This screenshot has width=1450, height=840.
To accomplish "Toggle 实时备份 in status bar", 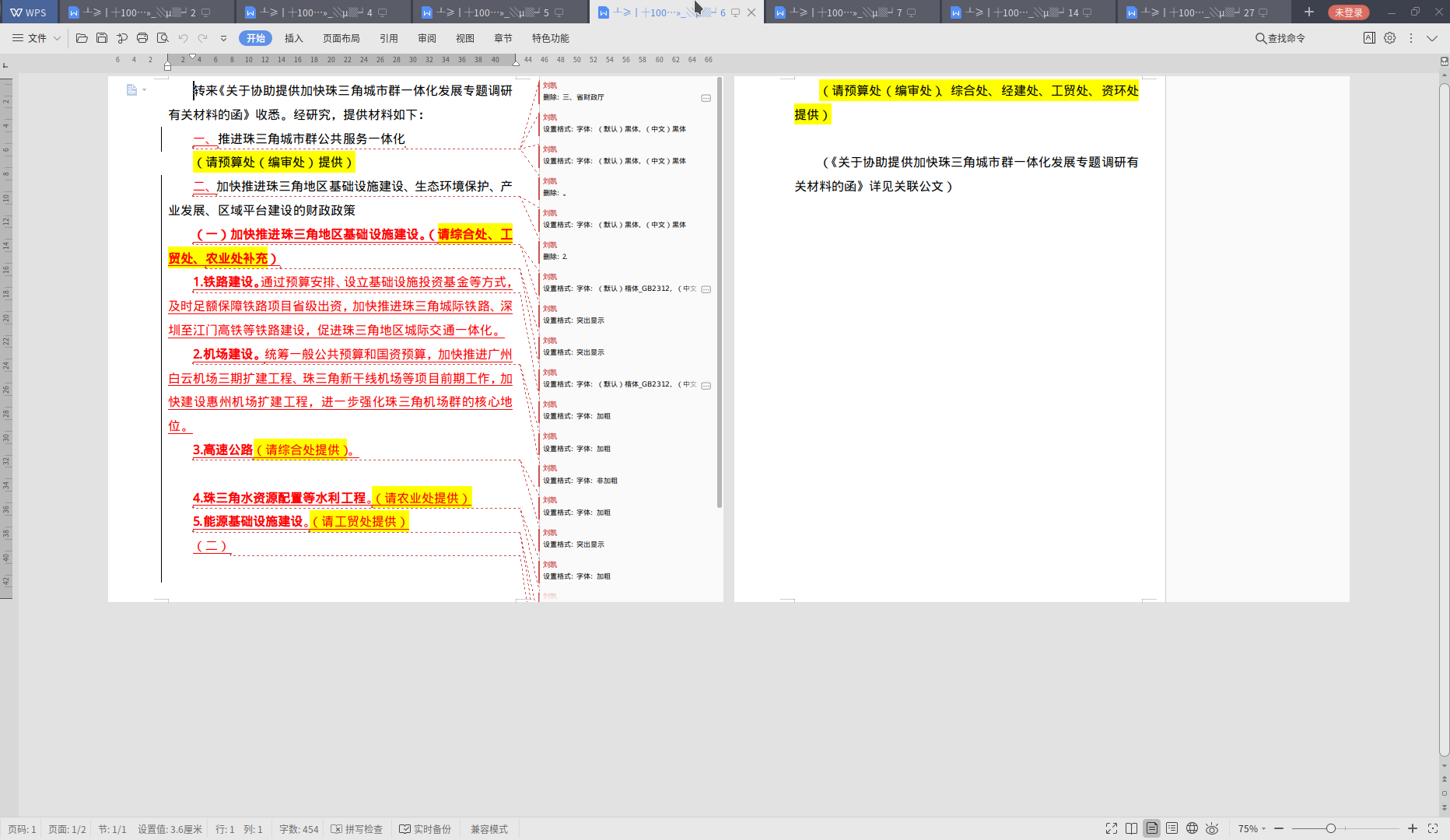I will [x=426, y=829].
